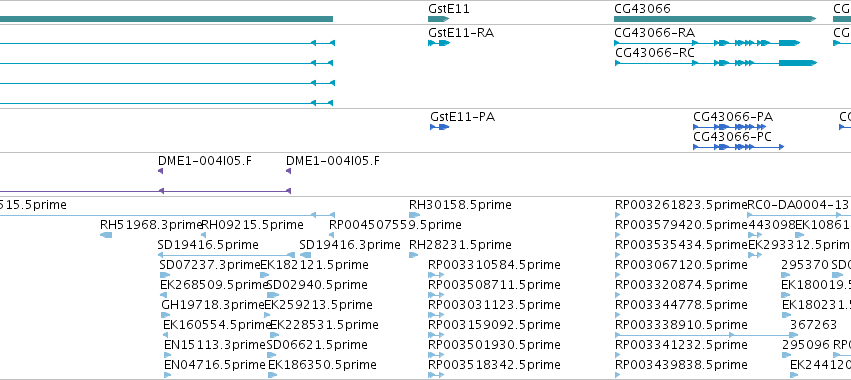Click the first DME1-004I05.F purple marker
Viewport: 851px width, 380px height.
pos(160,171)
